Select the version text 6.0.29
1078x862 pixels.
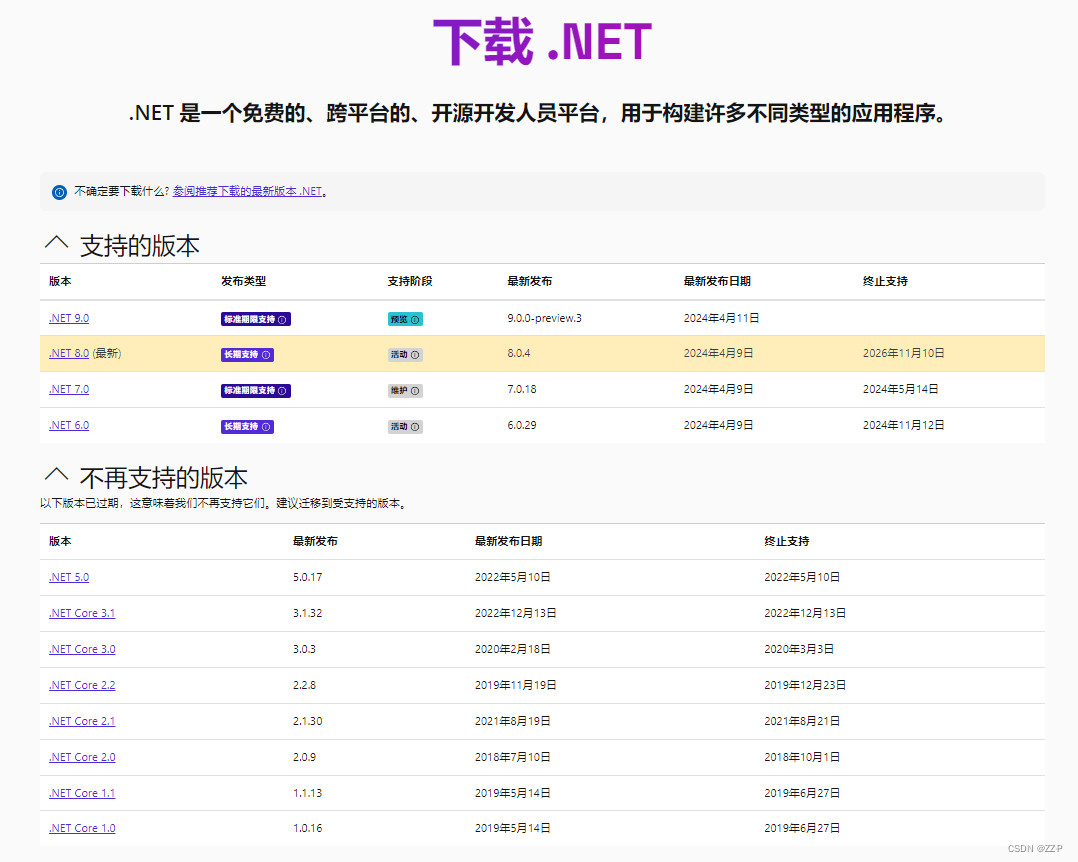pyautogui.click(x=522, y=426)
